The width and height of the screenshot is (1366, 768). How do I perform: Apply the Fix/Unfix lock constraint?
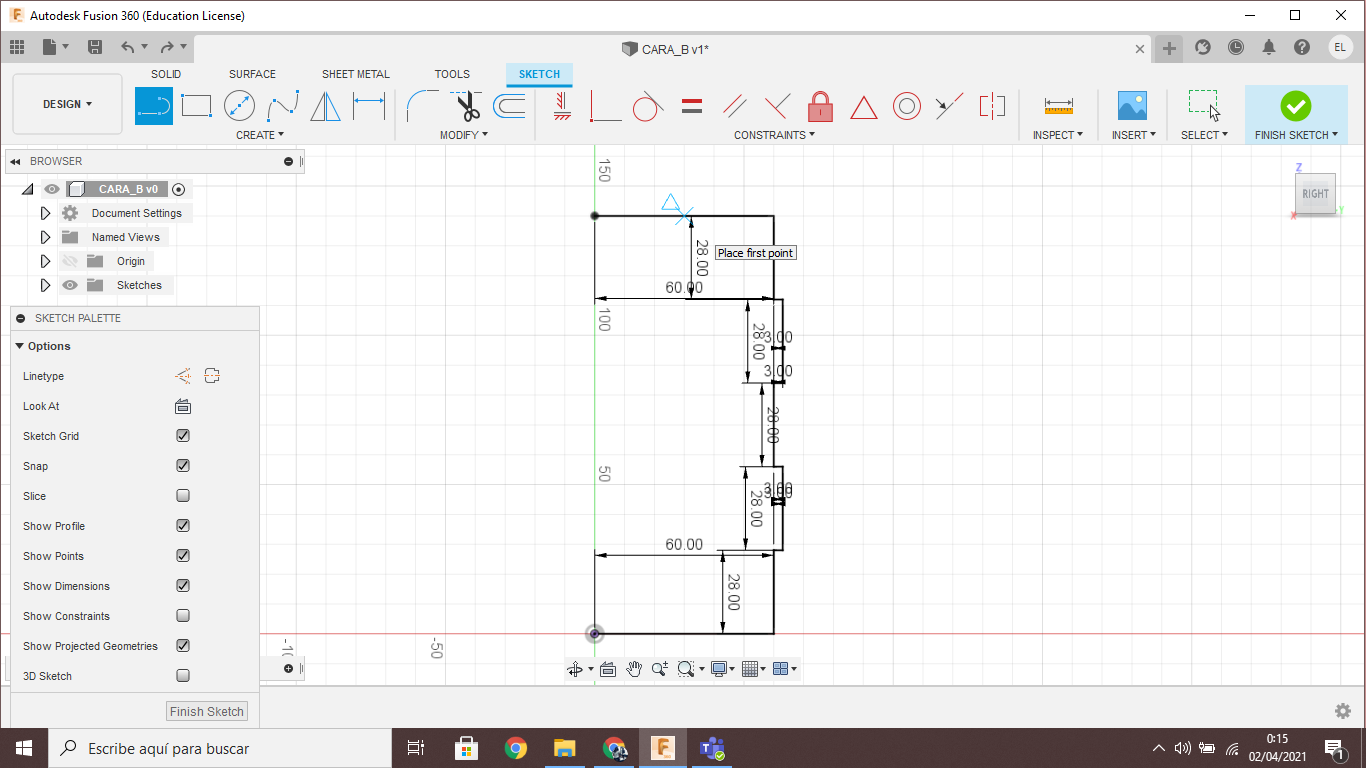[820, 105]
